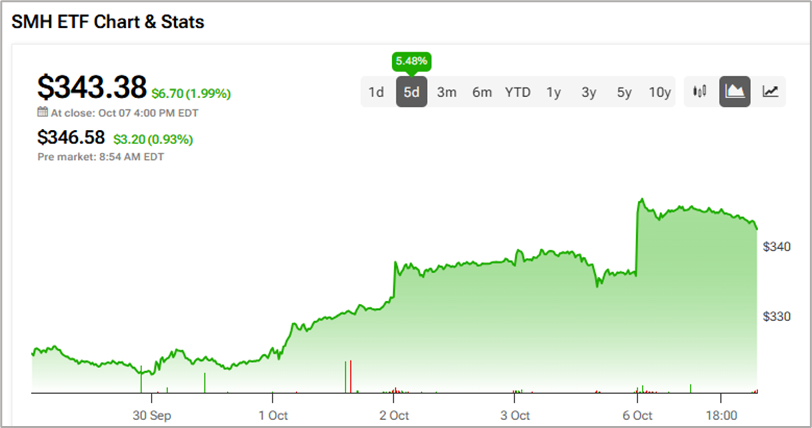Select the area chart view icon
Screen dimensions: 812x428
click(x=735, y=92)
